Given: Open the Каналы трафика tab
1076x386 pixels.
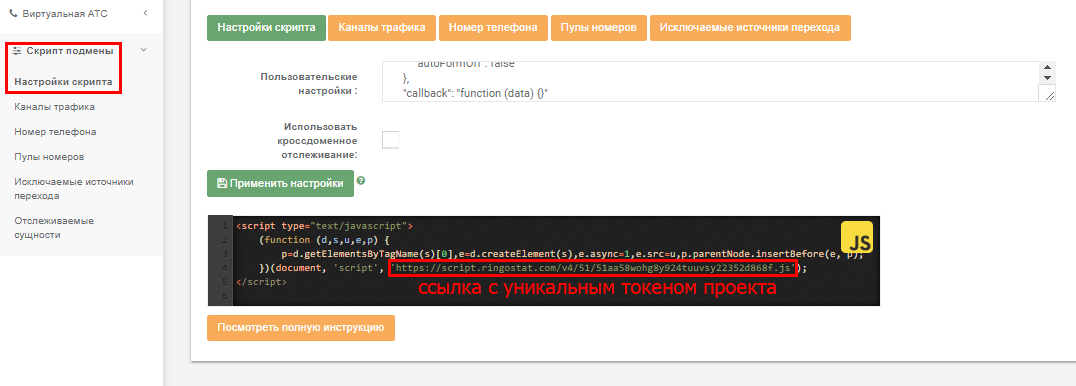Looking at the screenshot, I should (x=382, y=28).
